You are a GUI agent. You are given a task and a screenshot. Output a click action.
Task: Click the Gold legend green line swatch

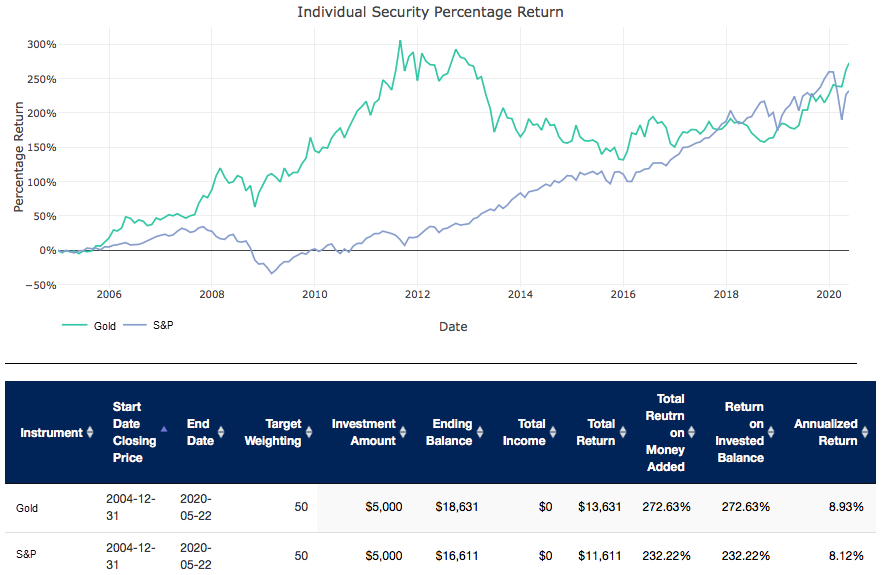[74, 325]
